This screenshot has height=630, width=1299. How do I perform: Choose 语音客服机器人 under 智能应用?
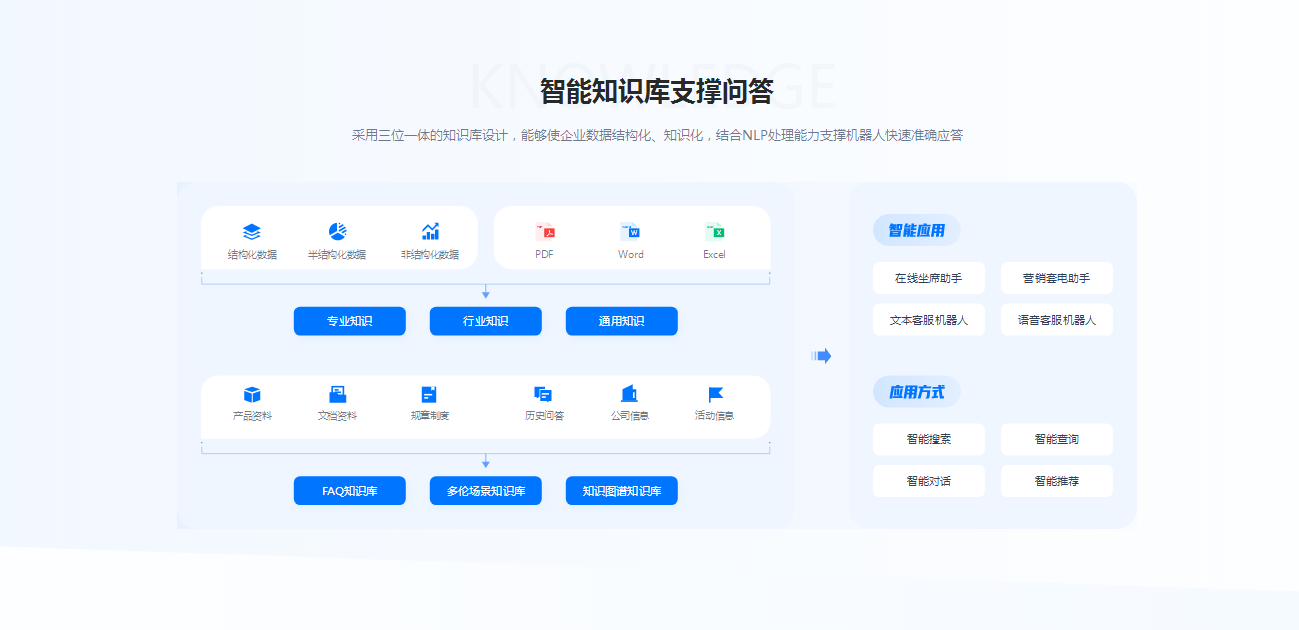[x=1056, y=320]
